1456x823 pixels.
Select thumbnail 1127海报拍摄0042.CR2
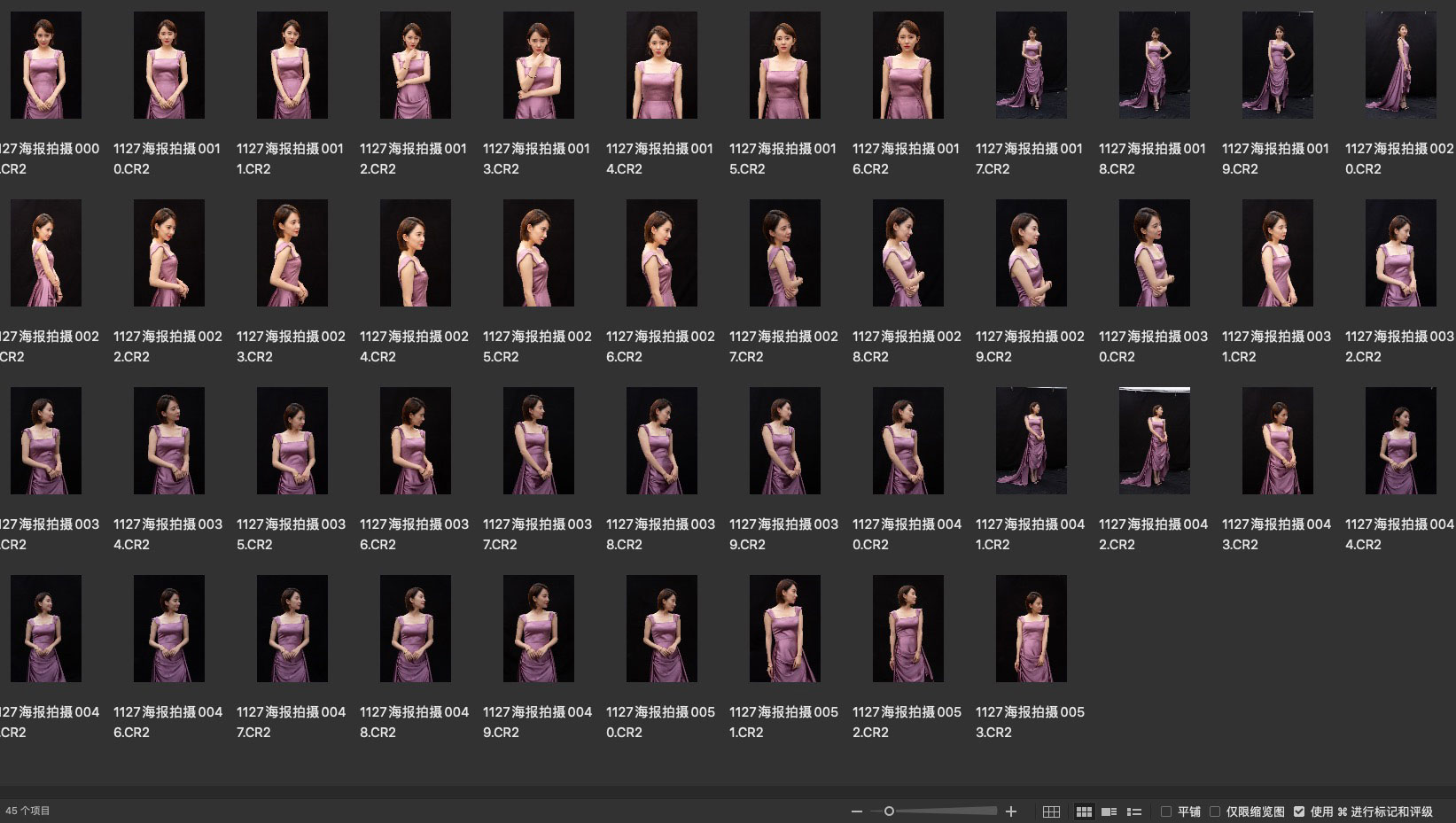[x=1154, y=441]
